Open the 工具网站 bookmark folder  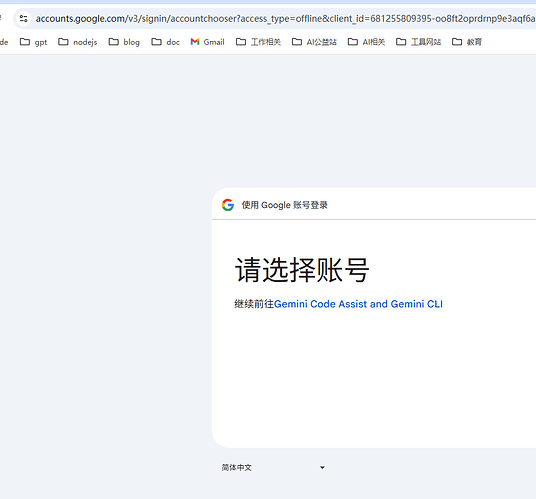pos(418,42)
